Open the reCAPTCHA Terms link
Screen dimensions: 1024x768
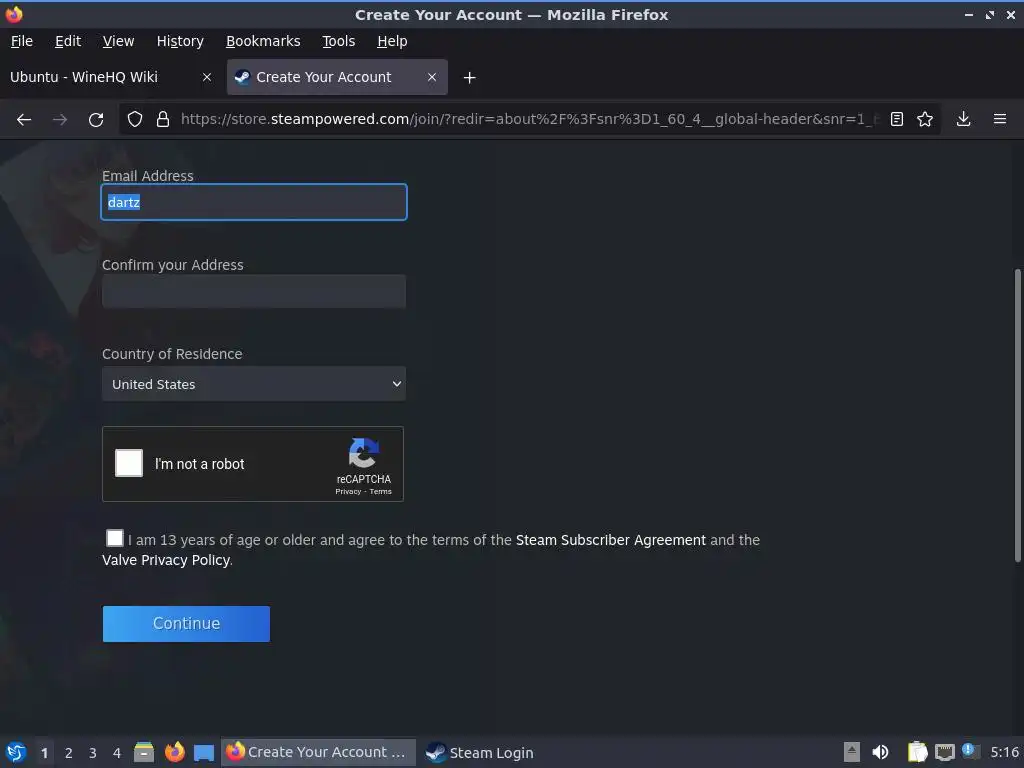pyautogui.click(x=381, y=492)
